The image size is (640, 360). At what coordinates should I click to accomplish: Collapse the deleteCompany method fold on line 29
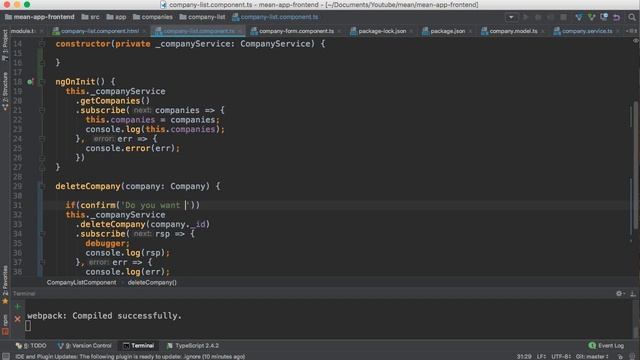[42, 186]
